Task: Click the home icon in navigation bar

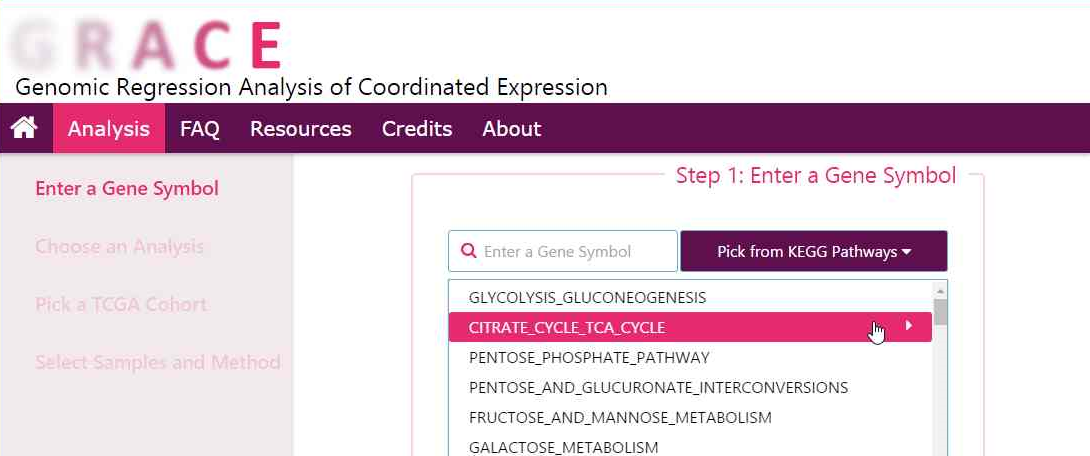Action: tap(24, 128)
